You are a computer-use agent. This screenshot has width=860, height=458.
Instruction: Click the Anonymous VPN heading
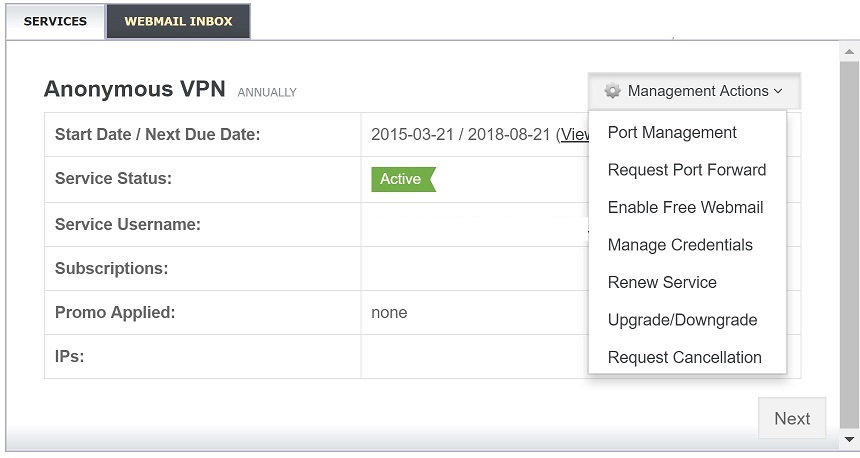pyautogui.click(x=134, y=89)
